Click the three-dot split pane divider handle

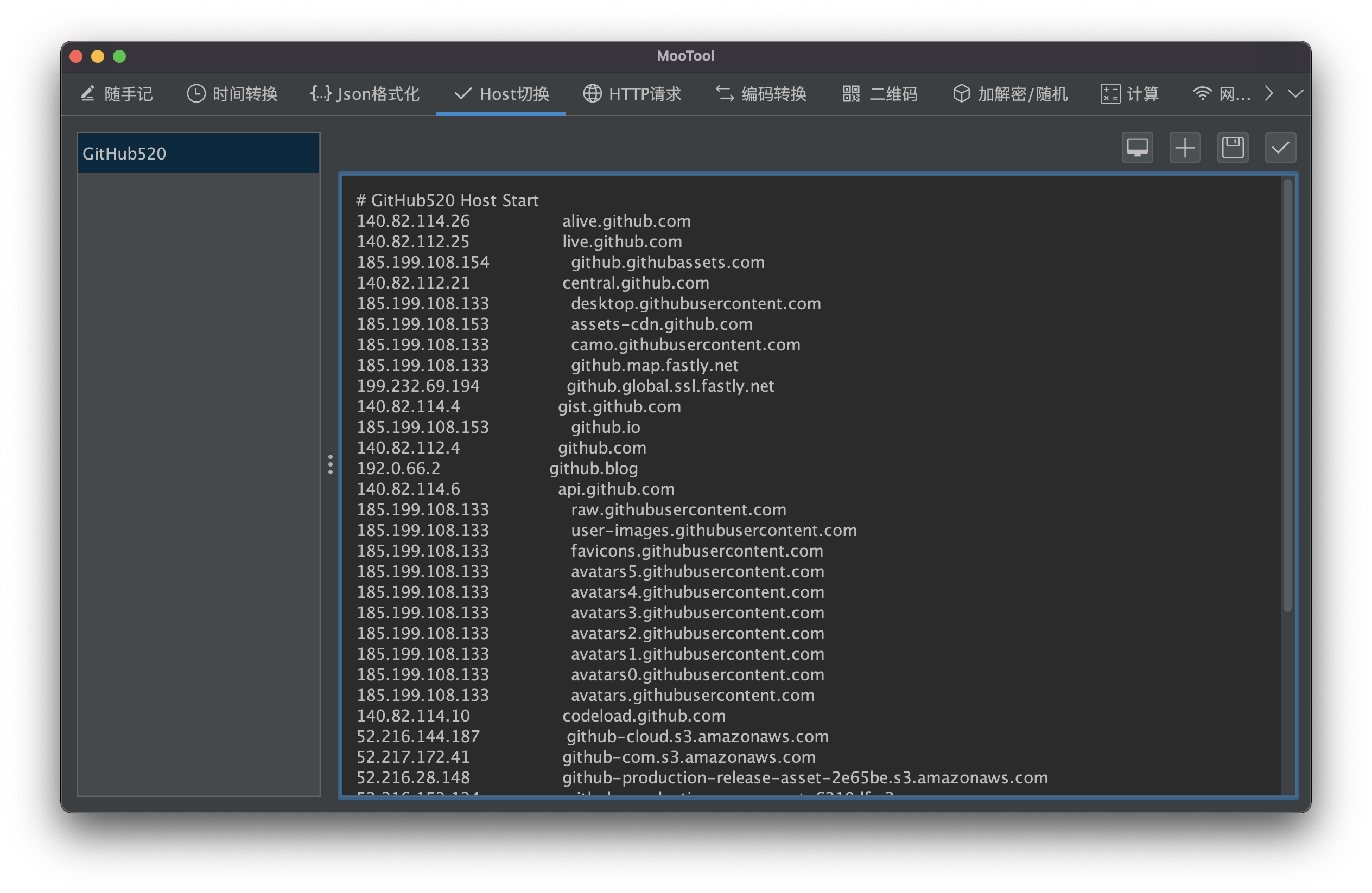[x=331, y=464]
